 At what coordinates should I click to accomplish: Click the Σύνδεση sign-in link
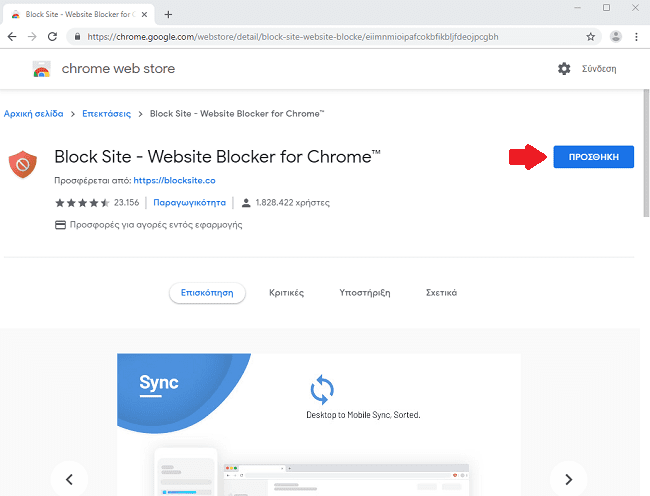pyautogui.click(x=599, y=69)
